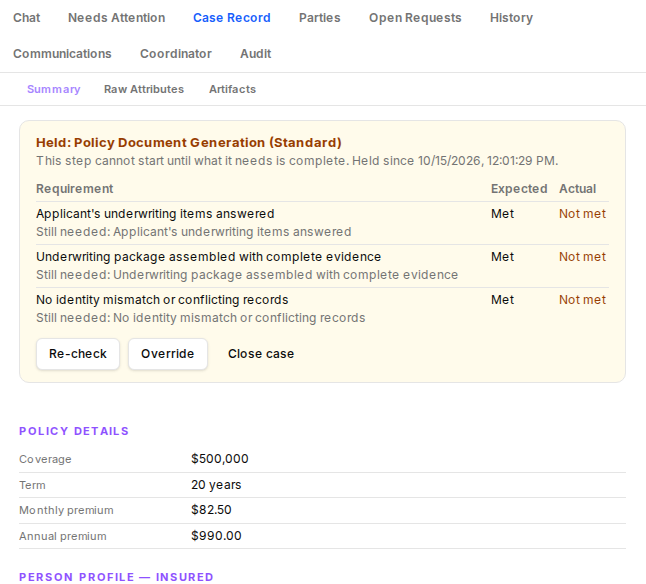Select the $500,000 coverage value
646x584 pixels.
click(220, 459)
